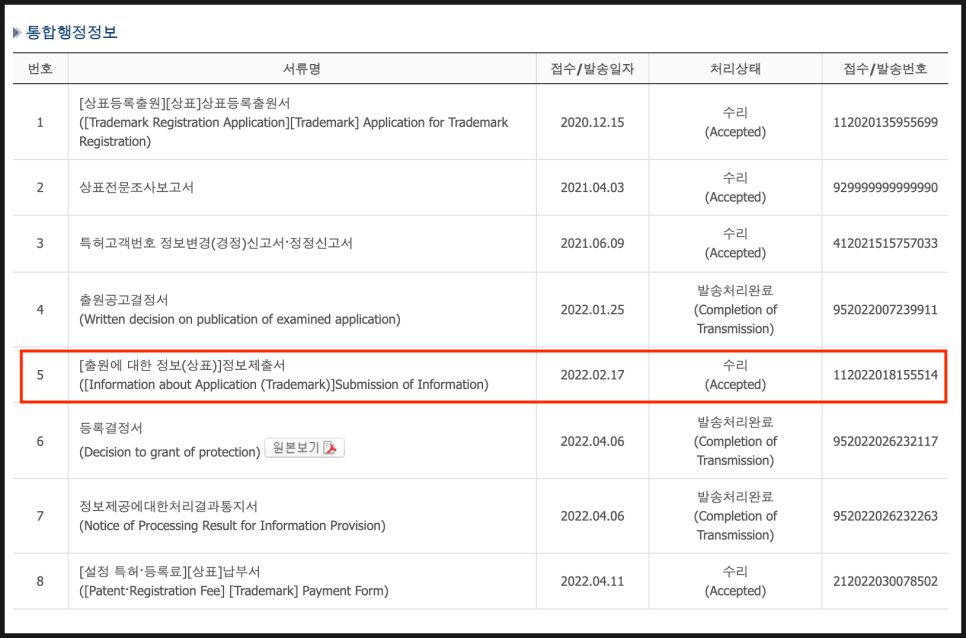Select the 서류명 column header
Viewport: 966px width, 638px height.
[x=302, y=68]
